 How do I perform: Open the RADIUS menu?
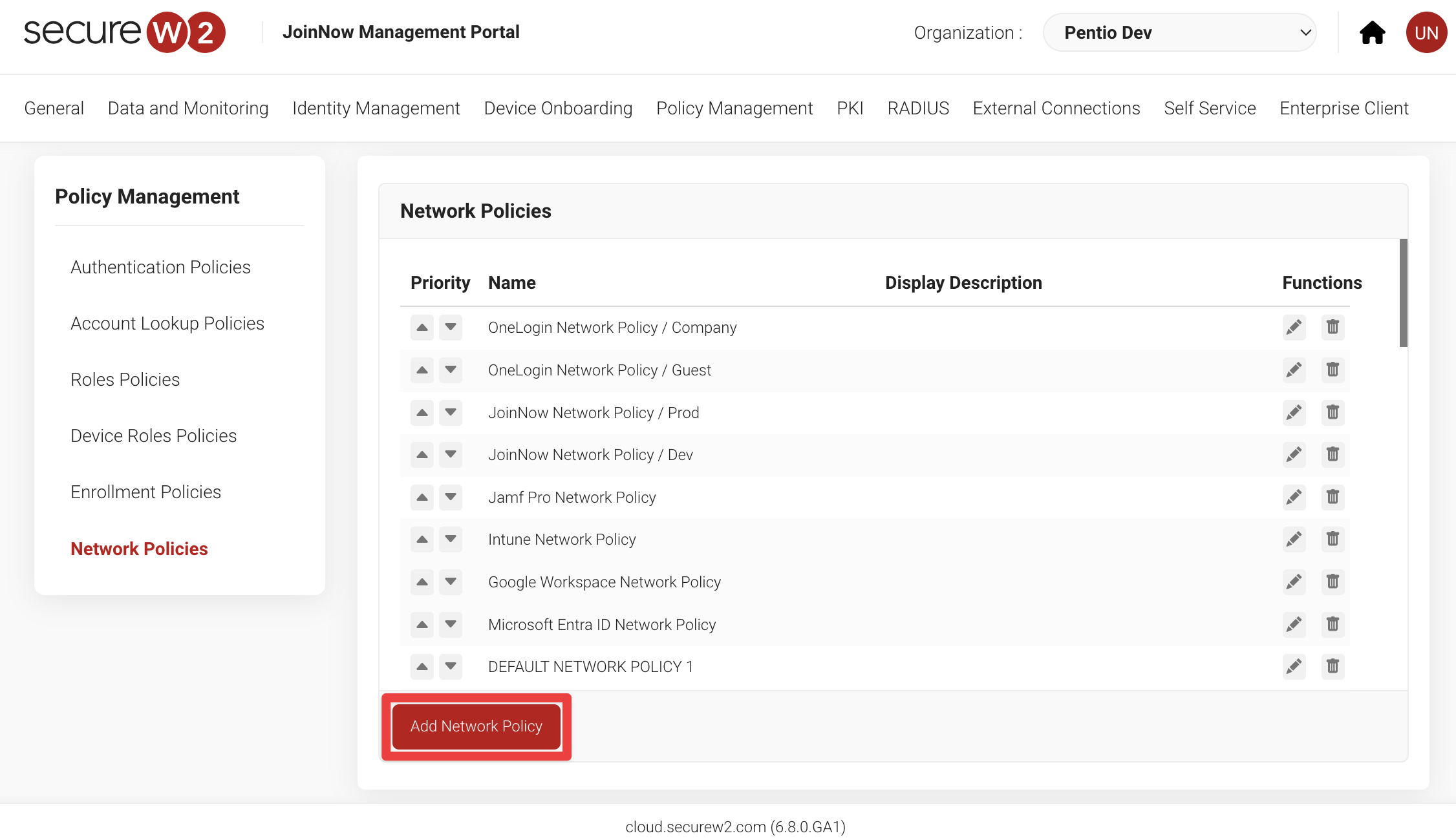point(918,108)
